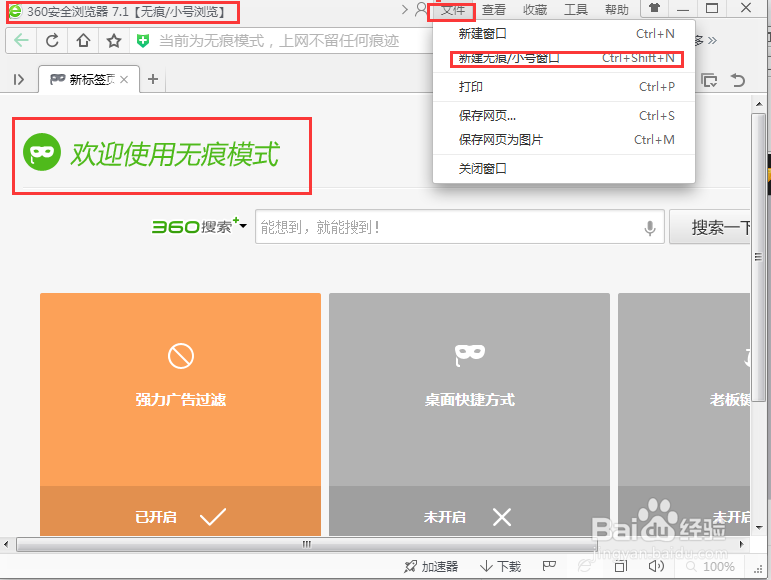Click the address bar field
The image size is (771, 580).
pyautogui.click(x=279, y=41)
